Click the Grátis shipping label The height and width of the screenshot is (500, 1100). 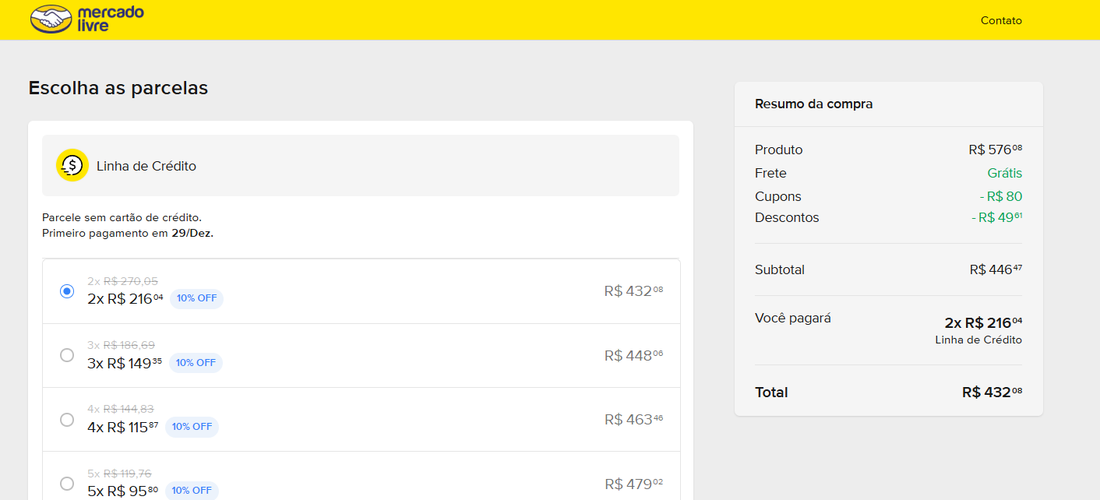click(1005, 173)
